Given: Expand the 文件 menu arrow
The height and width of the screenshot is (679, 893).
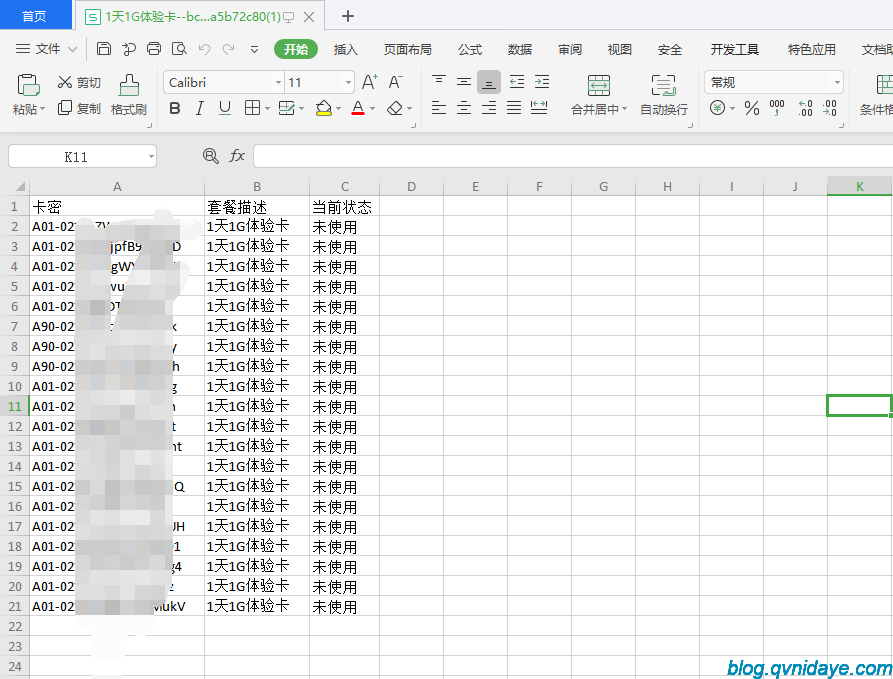Looking at the screenshot, I should click(x=72, y=50).
